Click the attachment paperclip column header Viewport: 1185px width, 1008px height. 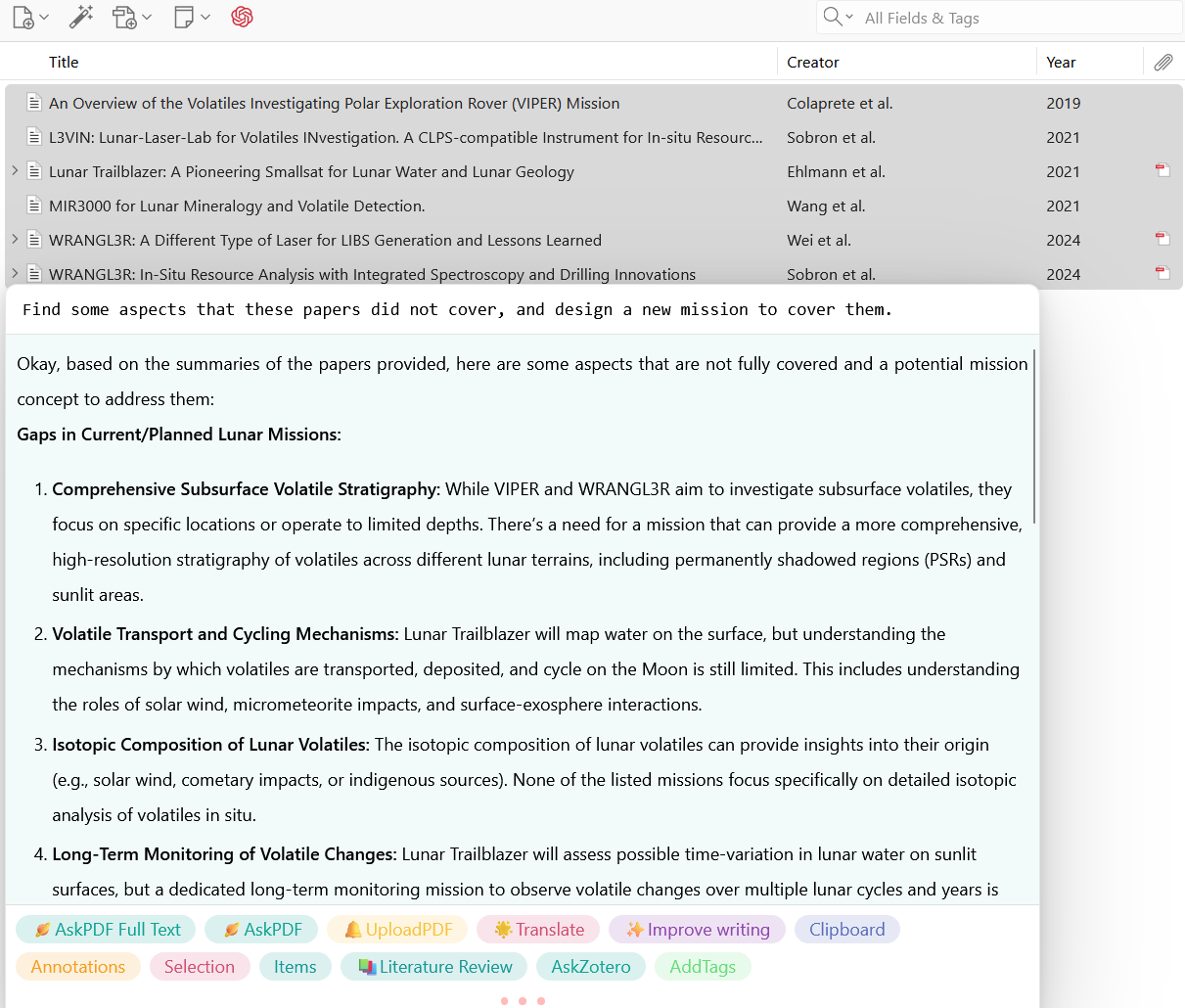click(x=1162, y=63)
